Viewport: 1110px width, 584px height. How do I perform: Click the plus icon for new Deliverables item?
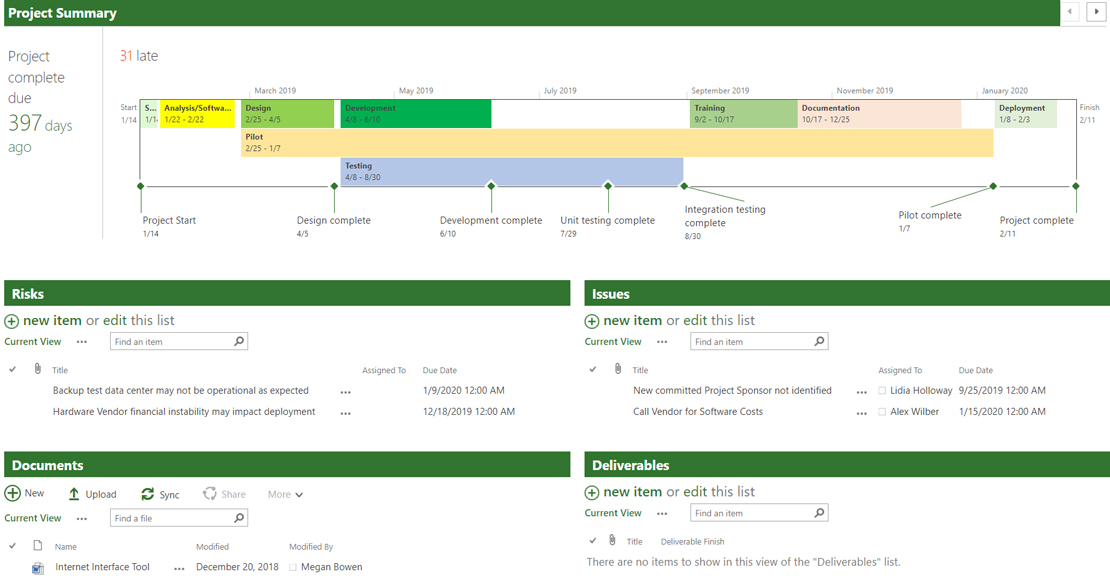592,492
